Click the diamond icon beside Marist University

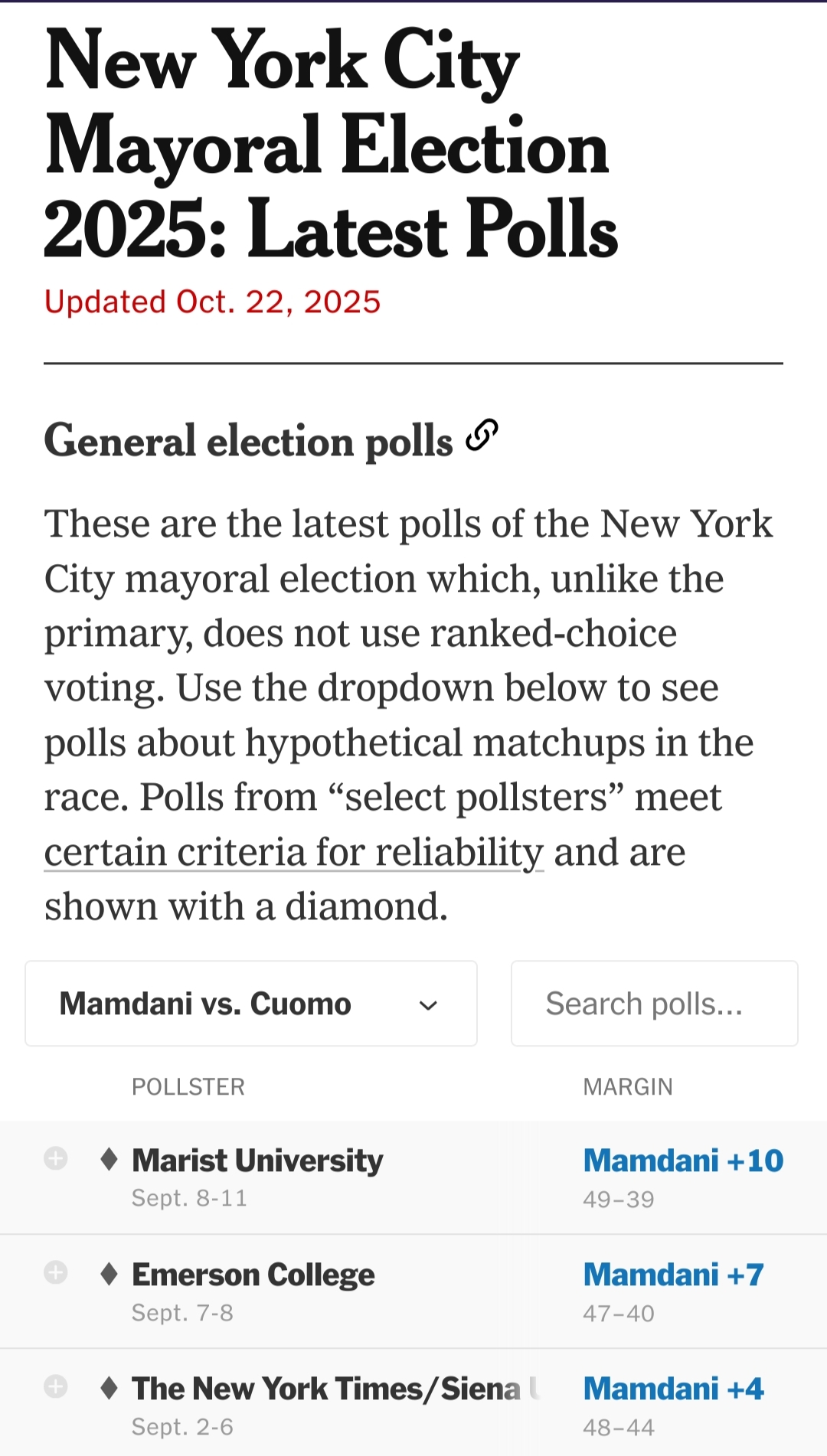109,1159
